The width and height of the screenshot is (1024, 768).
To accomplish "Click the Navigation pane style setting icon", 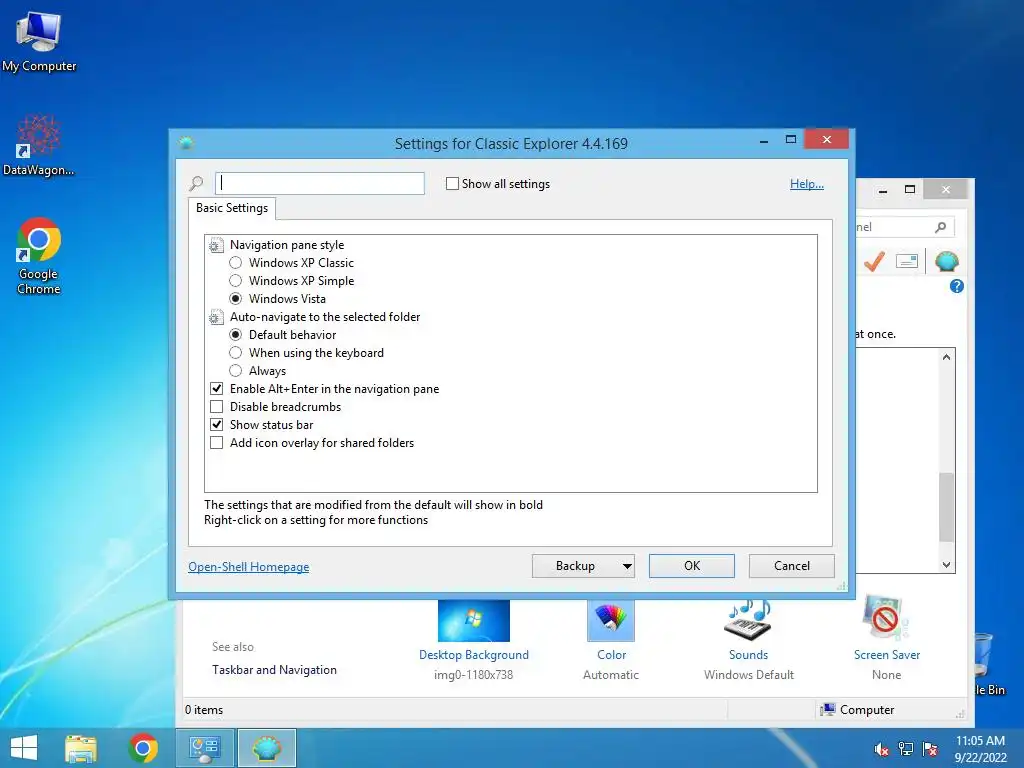I will coord(216,246).
